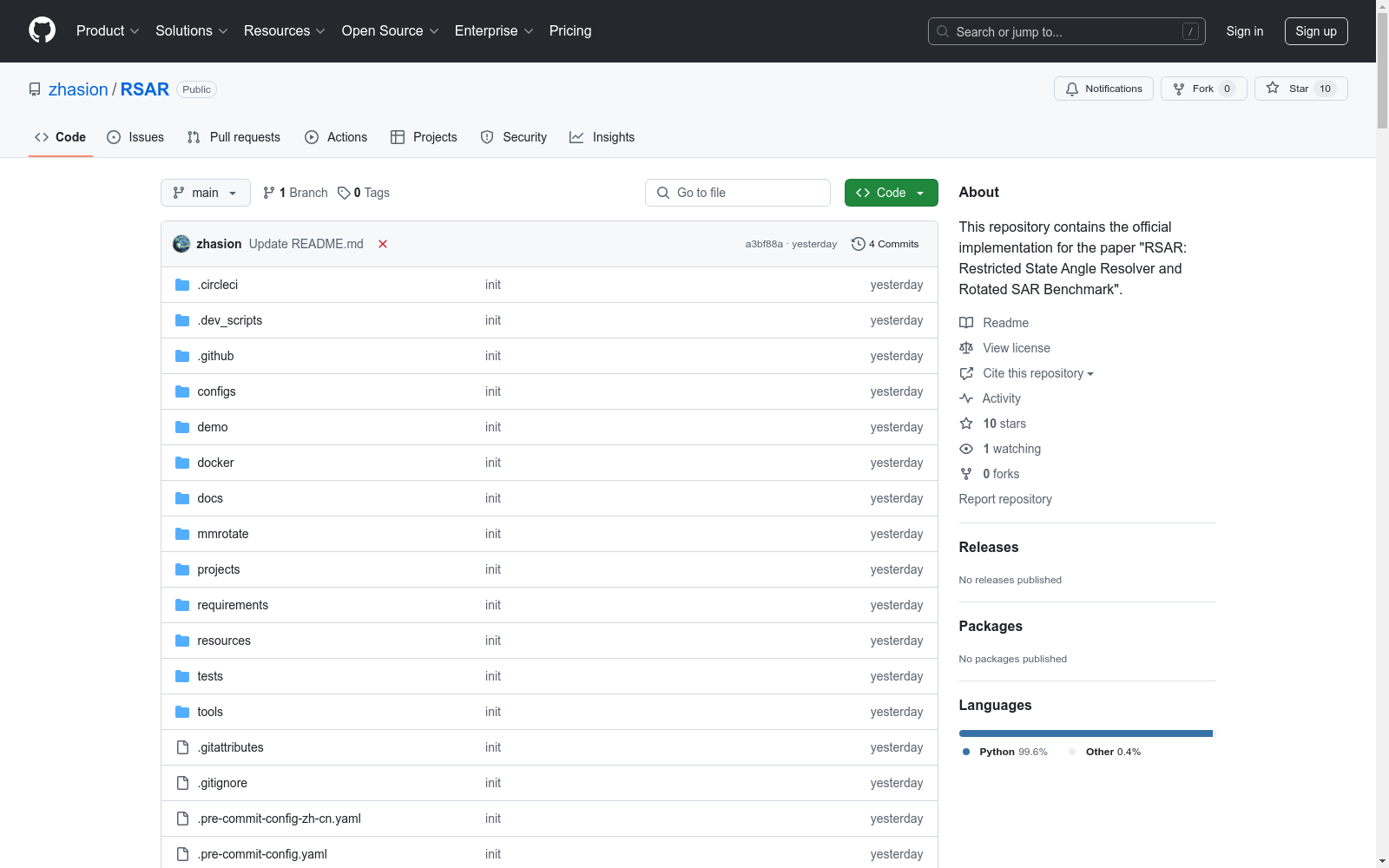Click the docker folder icon
The image size is (1389, 868).
click(x=182, y=463)
